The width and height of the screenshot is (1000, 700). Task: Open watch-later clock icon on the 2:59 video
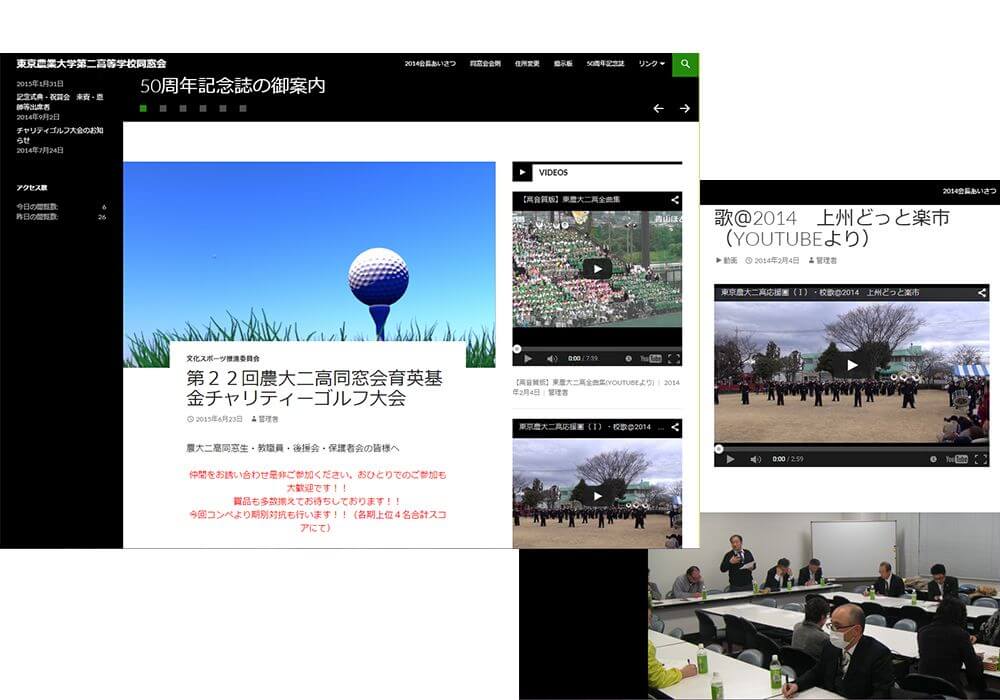coord(931,459)
